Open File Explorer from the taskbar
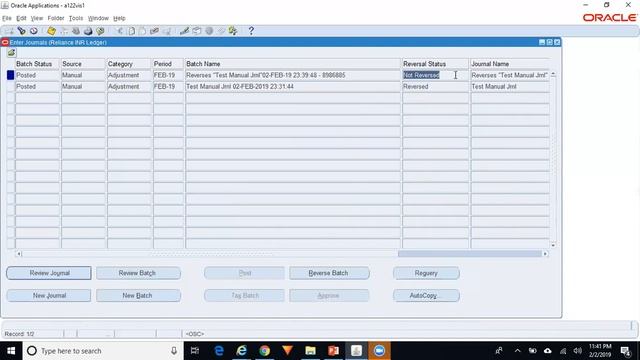The image size is (640, 360). click(311, 351)
